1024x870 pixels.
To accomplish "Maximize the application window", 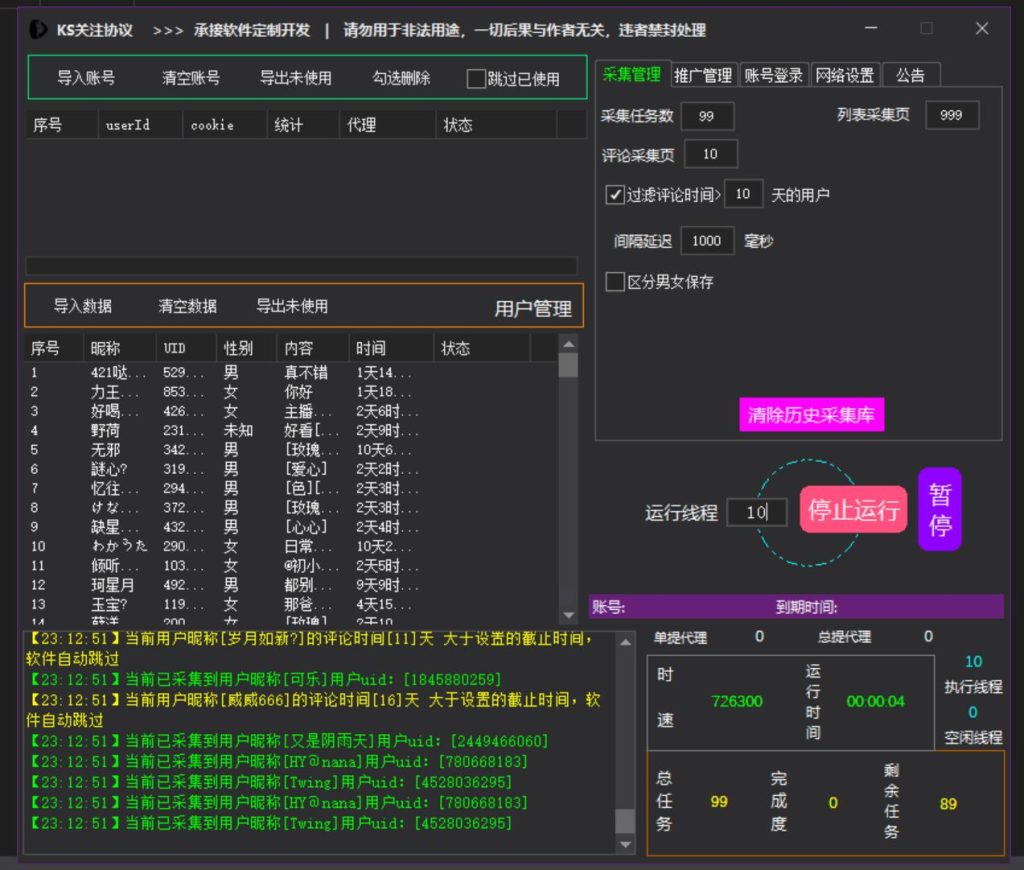I will click(926, 29).
